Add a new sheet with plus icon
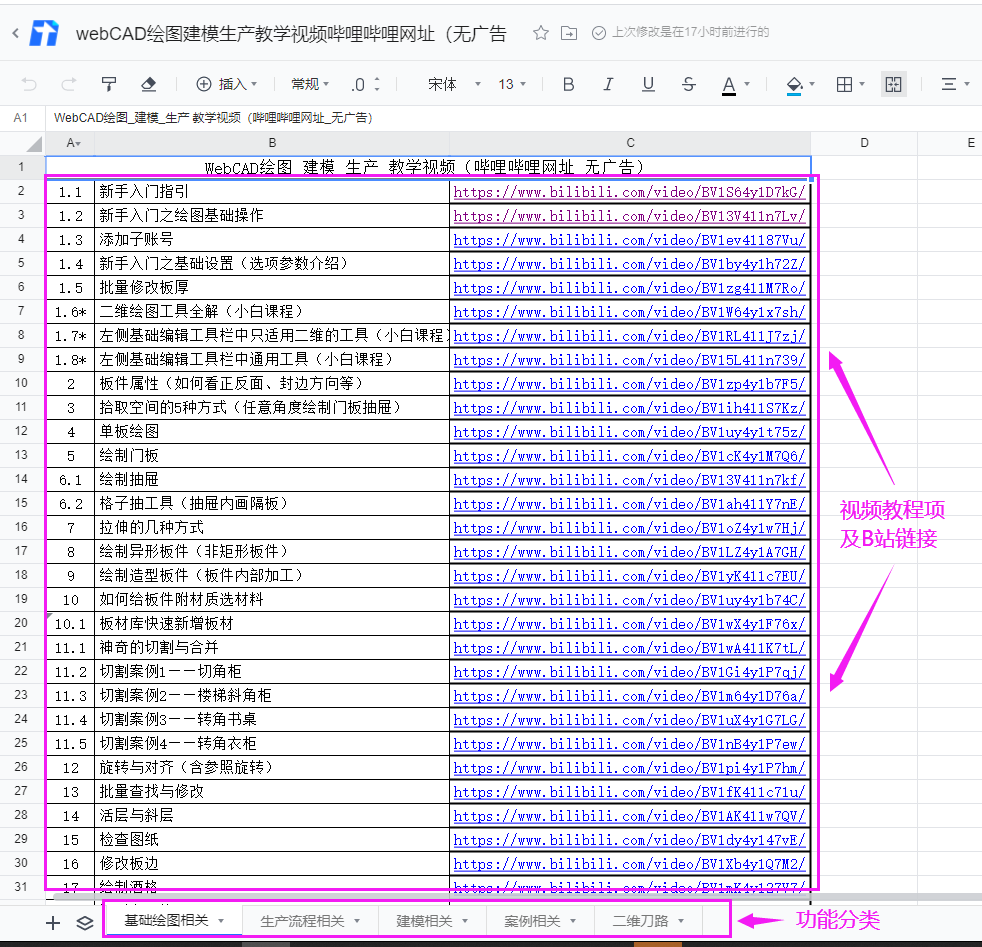The height and width of the screenshot is (947, 982). 54,922
